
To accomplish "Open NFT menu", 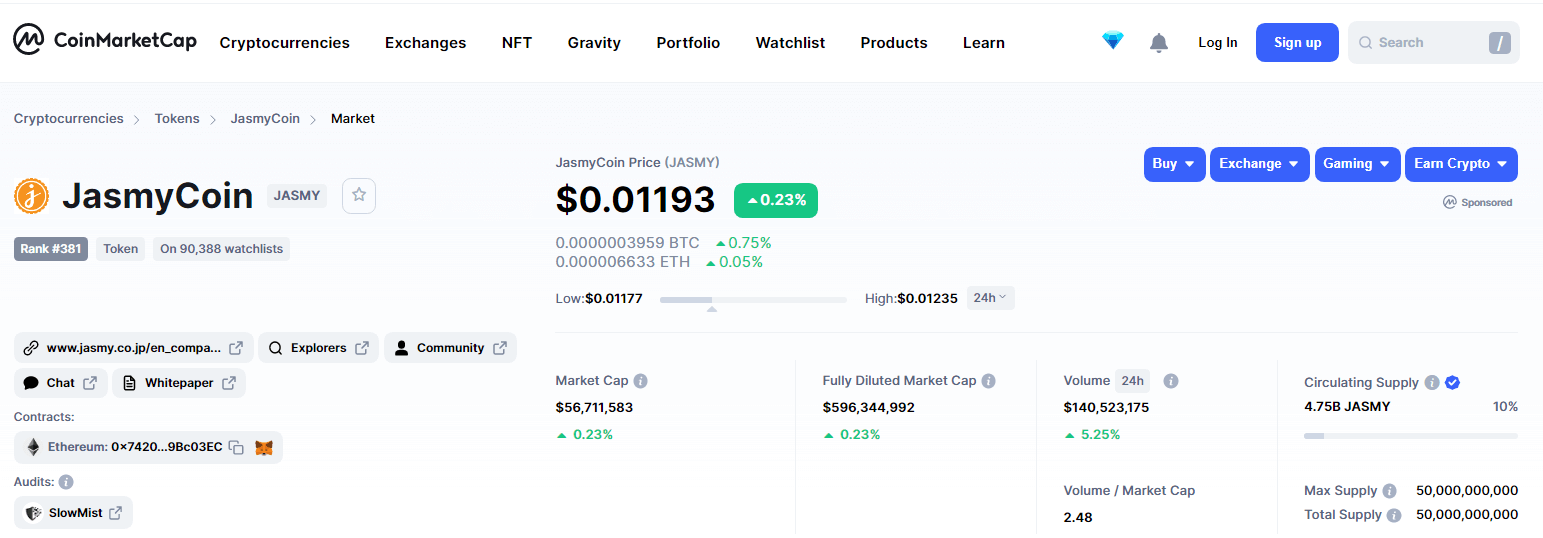I will (517, 43).
